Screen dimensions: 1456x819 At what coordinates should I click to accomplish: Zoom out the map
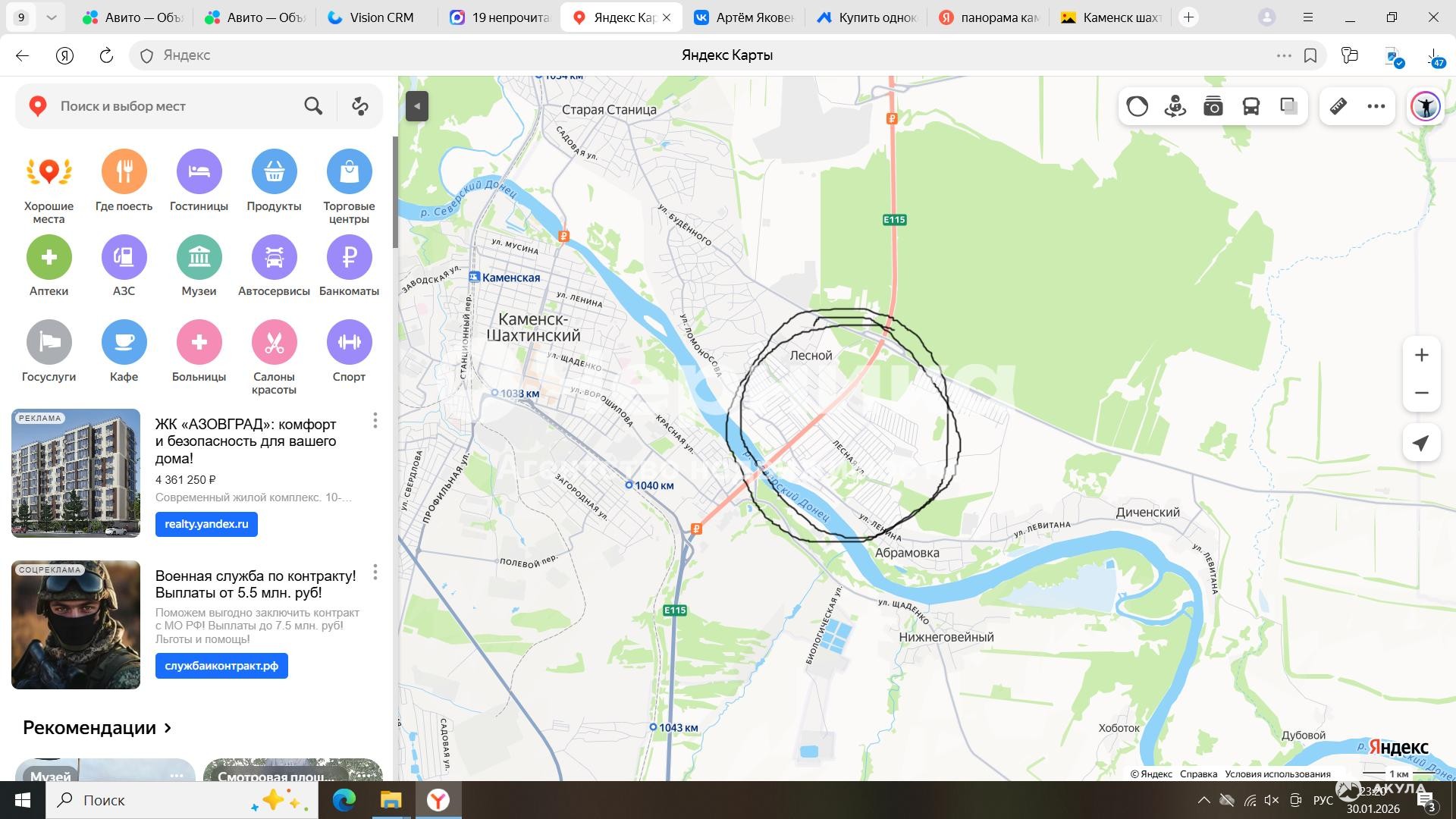pos(1421,393)
